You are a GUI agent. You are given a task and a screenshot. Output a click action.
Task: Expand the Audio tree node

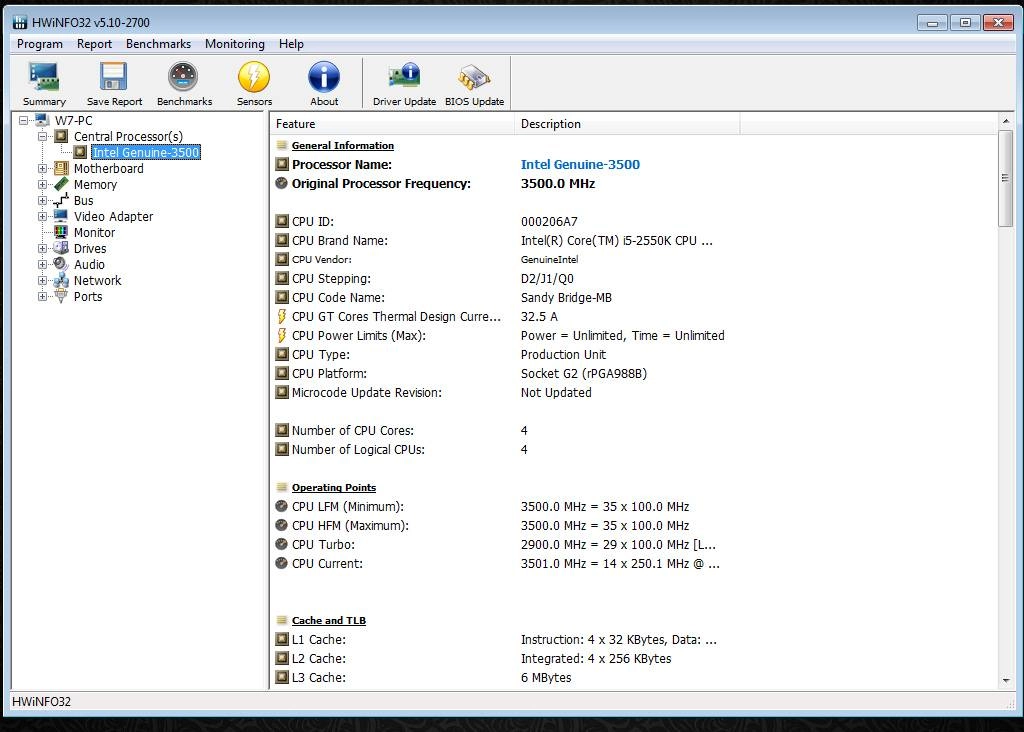pos(42,264)
